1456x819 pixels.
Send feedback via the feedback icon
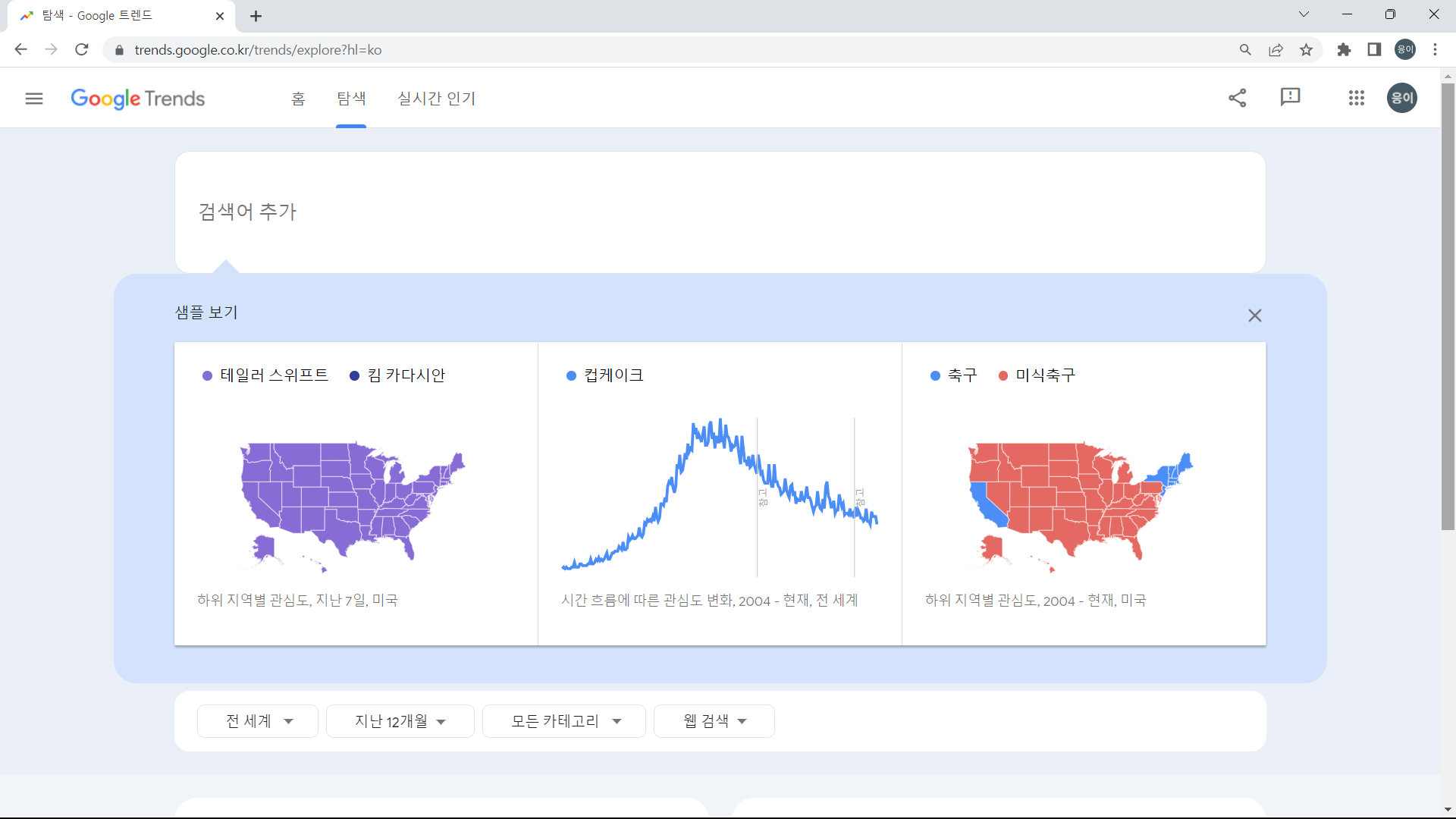point(1291,98)
